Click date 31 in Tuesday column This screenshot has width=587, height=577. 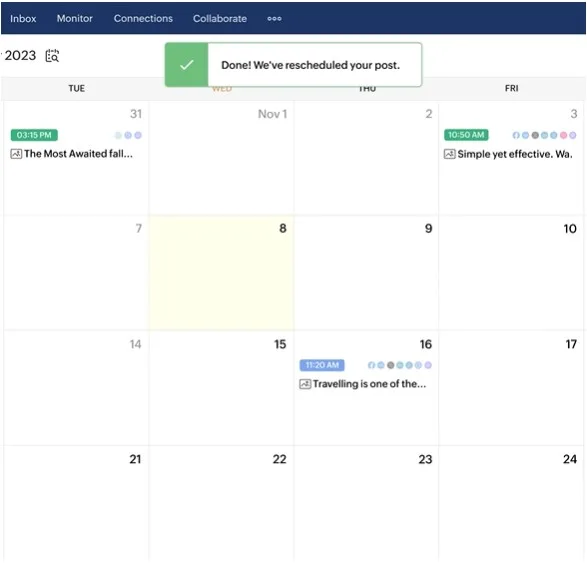136,114
